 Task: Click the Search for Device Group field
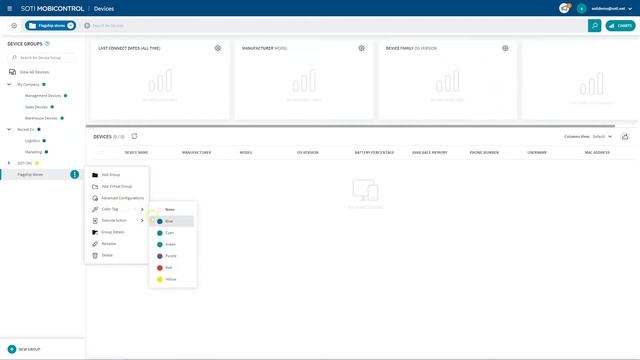pyautogui.click(x=42, y=58)
